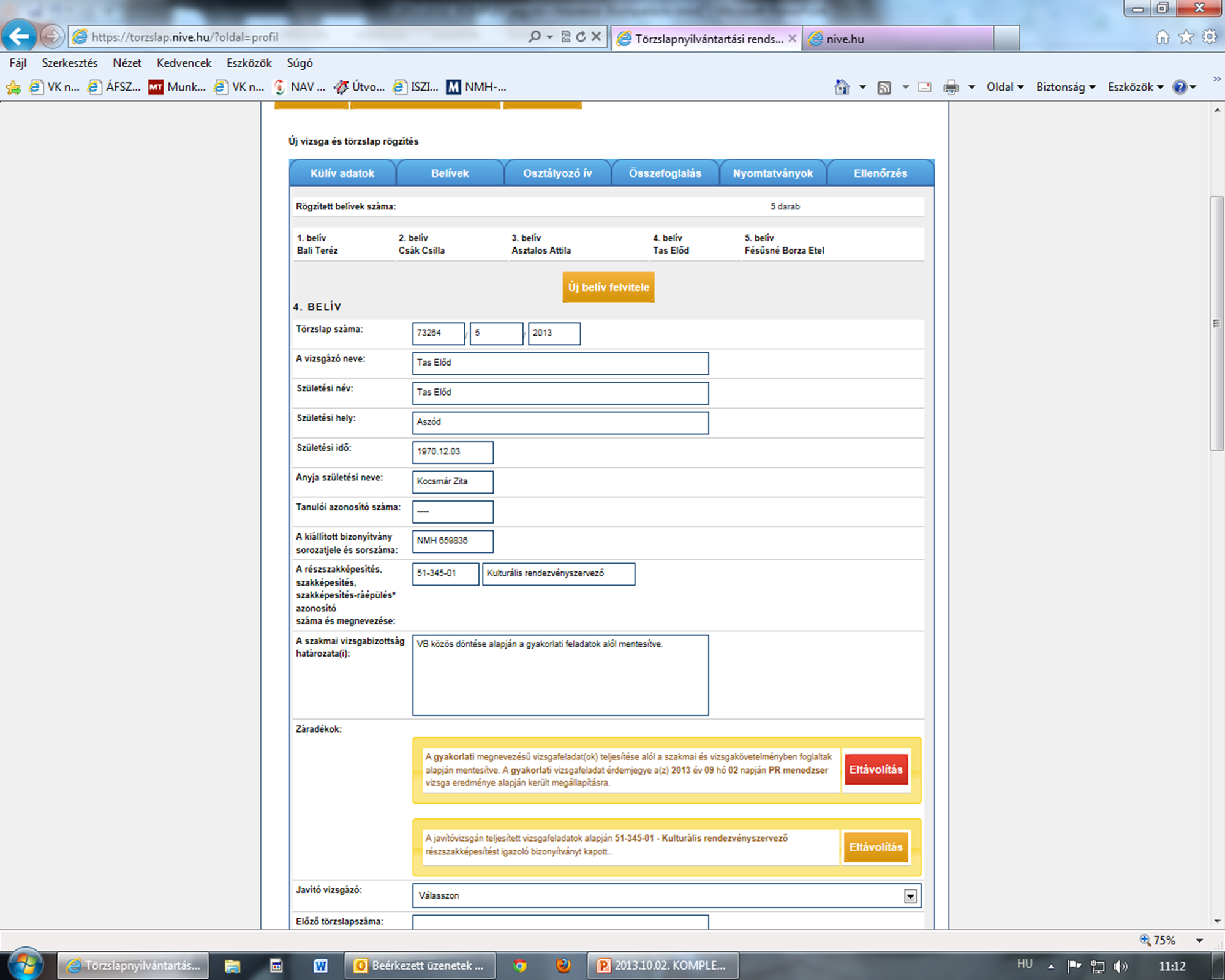Screen dimensions: 1225x980
Task: Open the ÁFSZ favorites bookmark
Action: pyautogui.click(x=114, y=87)
